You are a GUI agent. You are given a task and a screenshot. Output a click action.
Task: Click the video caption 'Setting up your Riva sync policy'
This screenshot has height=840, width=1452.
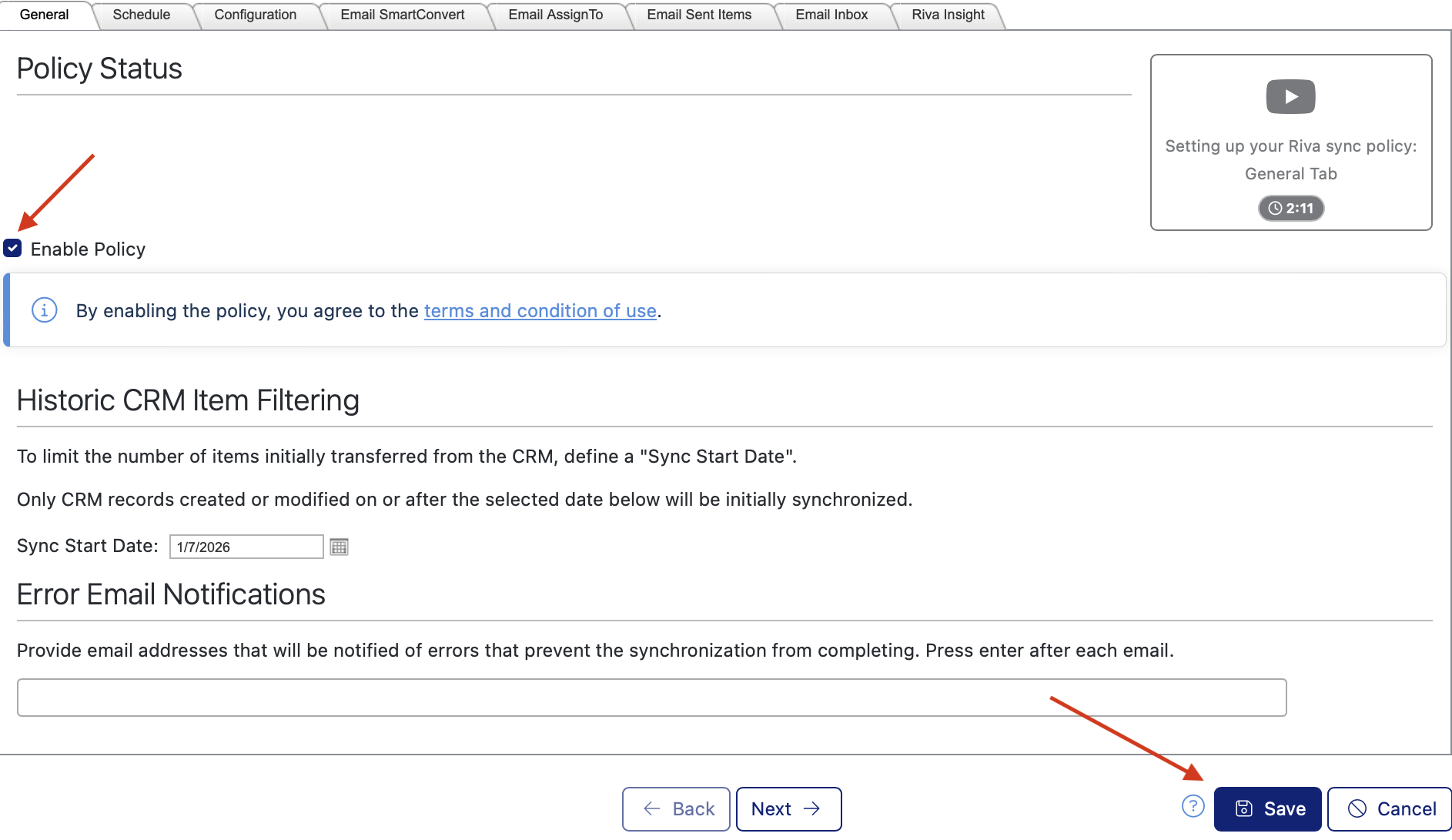pyautogui.click(x=1291, y=159)
